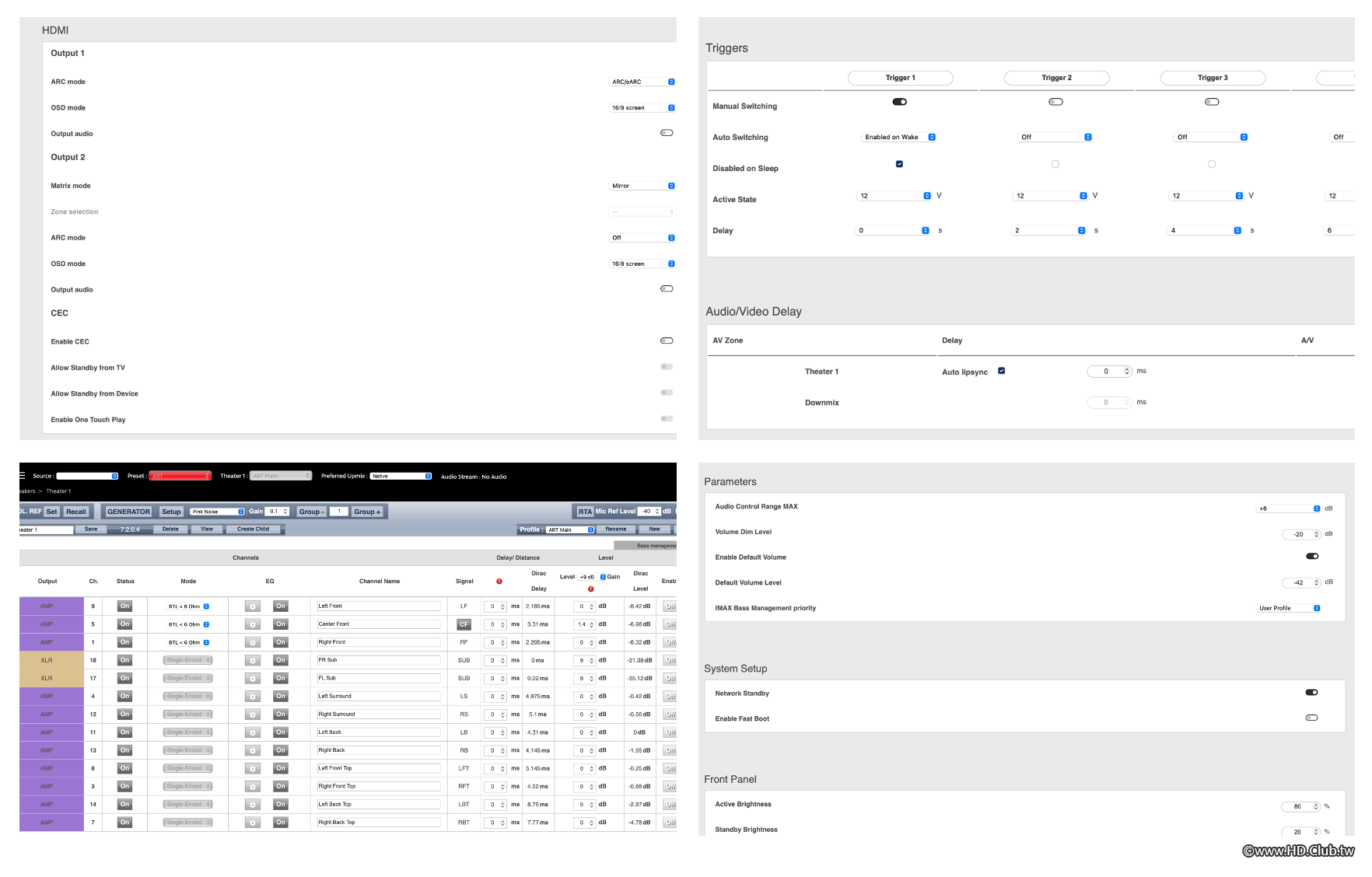Image resolution: width=1372 pixels, height=877 pixels.
Task: Click the generator Setup button
Action: [x=171, y=512]
